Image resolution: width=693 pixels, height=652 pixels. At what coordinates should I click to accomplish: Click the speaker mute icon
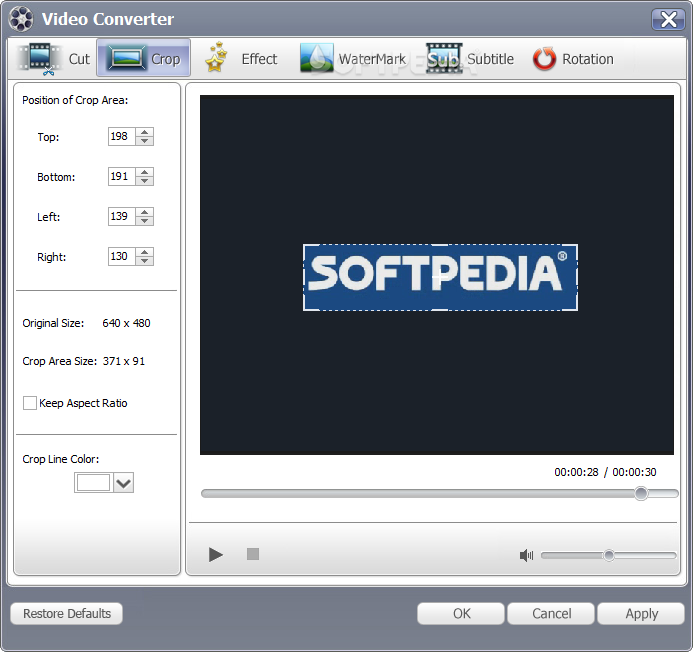(x=526, y=555)
